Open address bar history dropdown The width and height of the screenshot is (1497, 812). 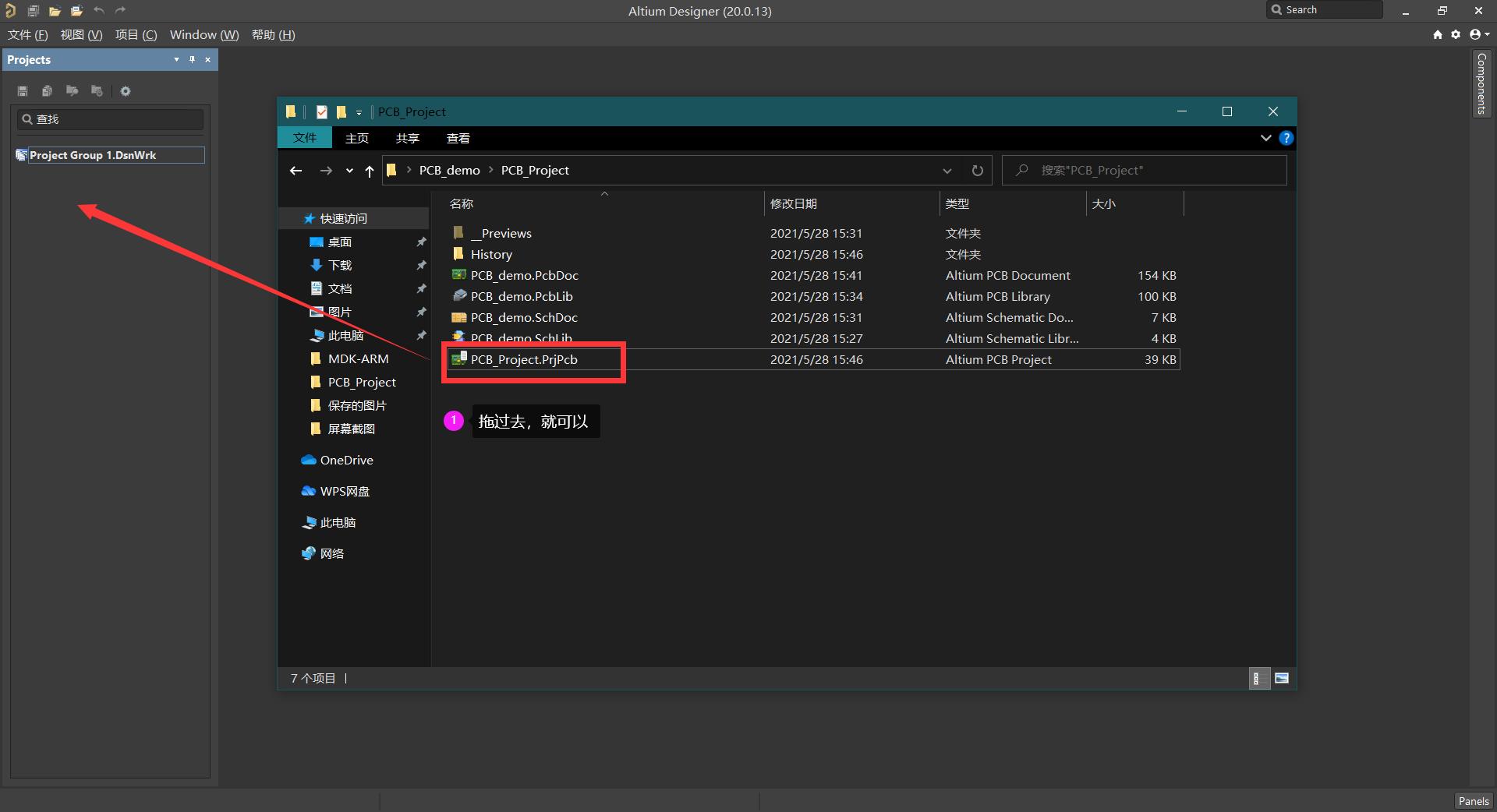[x=947, y=171]
